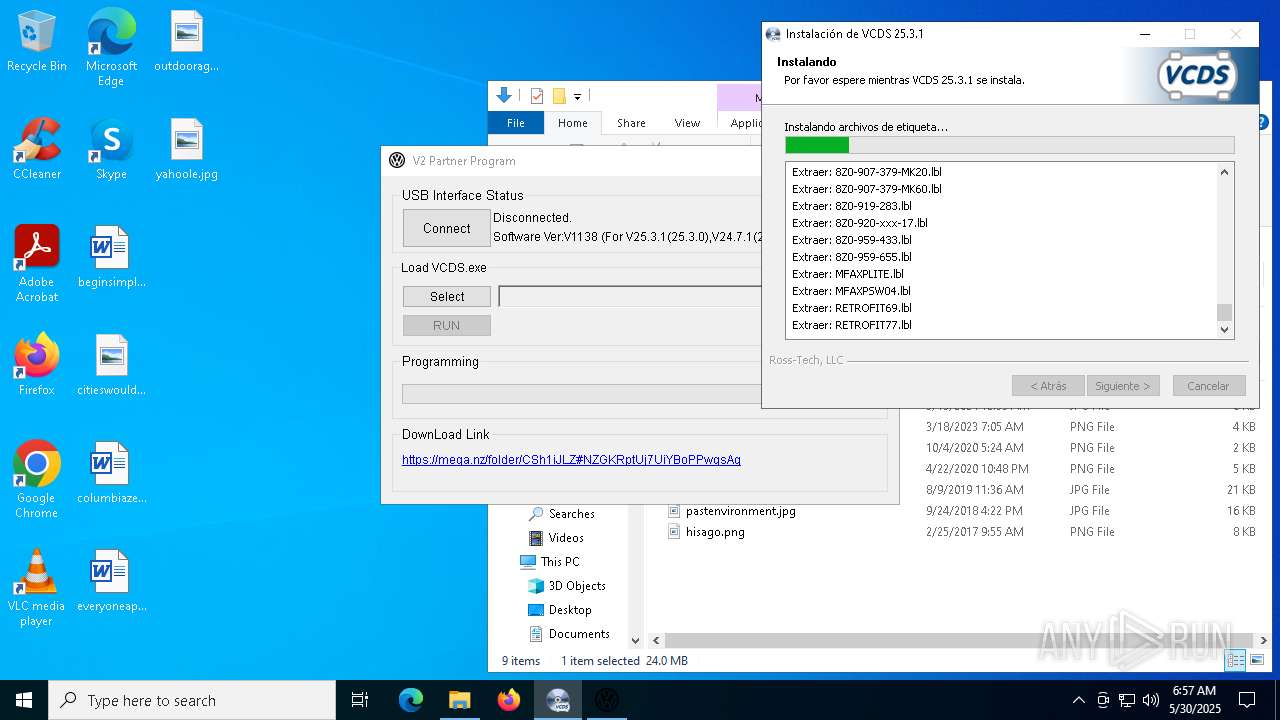Click the Programming progress bar
1280x720 pixels.
point(581,394)
